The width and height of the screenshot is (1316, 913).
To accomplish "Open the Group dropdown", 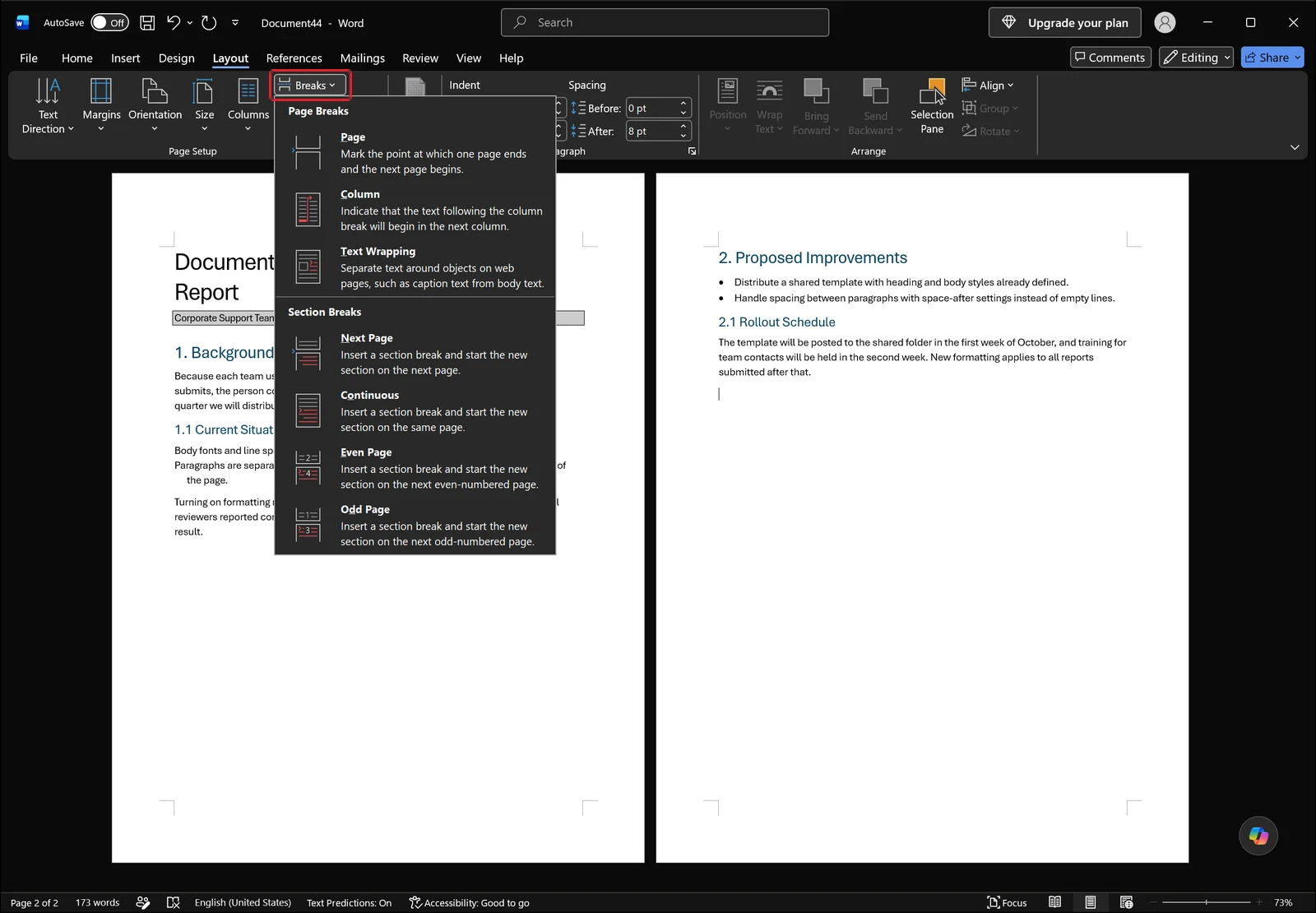I will [x=990, y=109].
